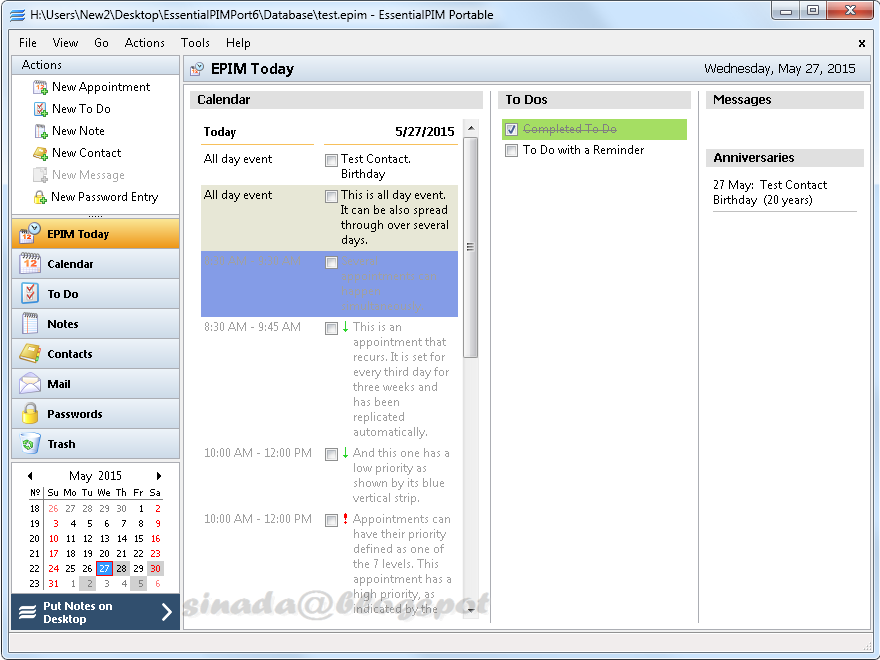Open the Actions menu
This screenshot has height=660, width=880.
pyautogui.click(x=144, y=43)
